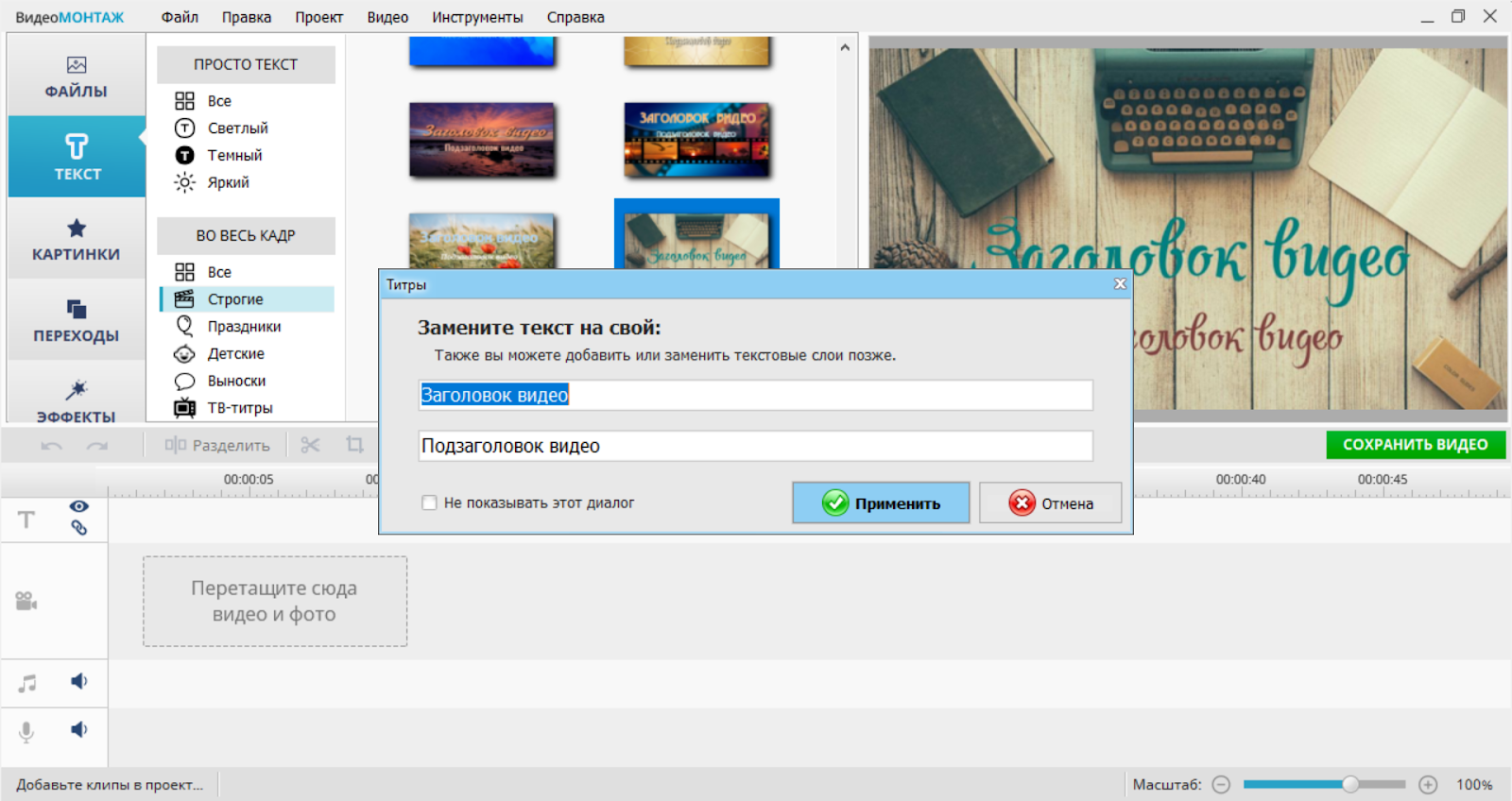1512x801 pixels.
Task: Open the Файлы section in sidebar
Action: 76,77
